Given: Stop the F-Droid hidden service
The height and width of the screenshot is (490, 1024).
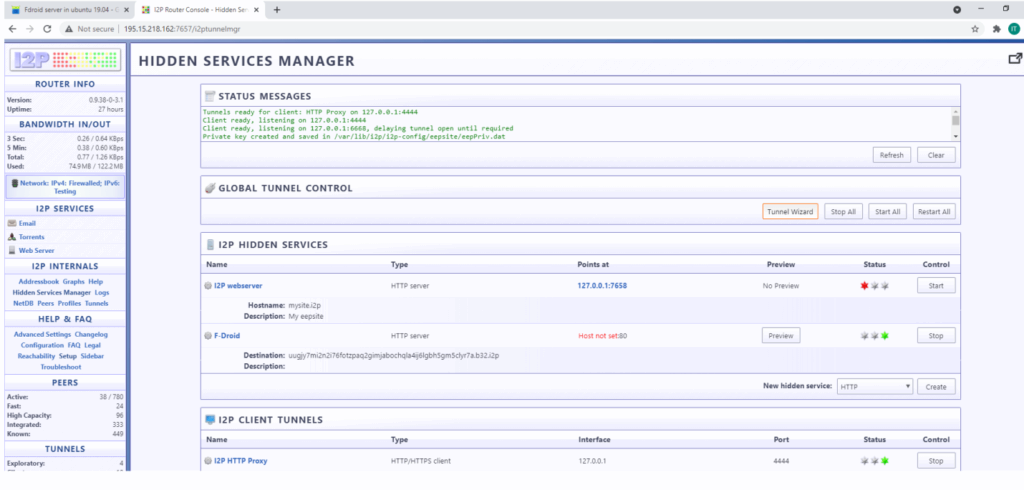Looking at the screenshot, I should pyautogui.click(x=936, y=336).
